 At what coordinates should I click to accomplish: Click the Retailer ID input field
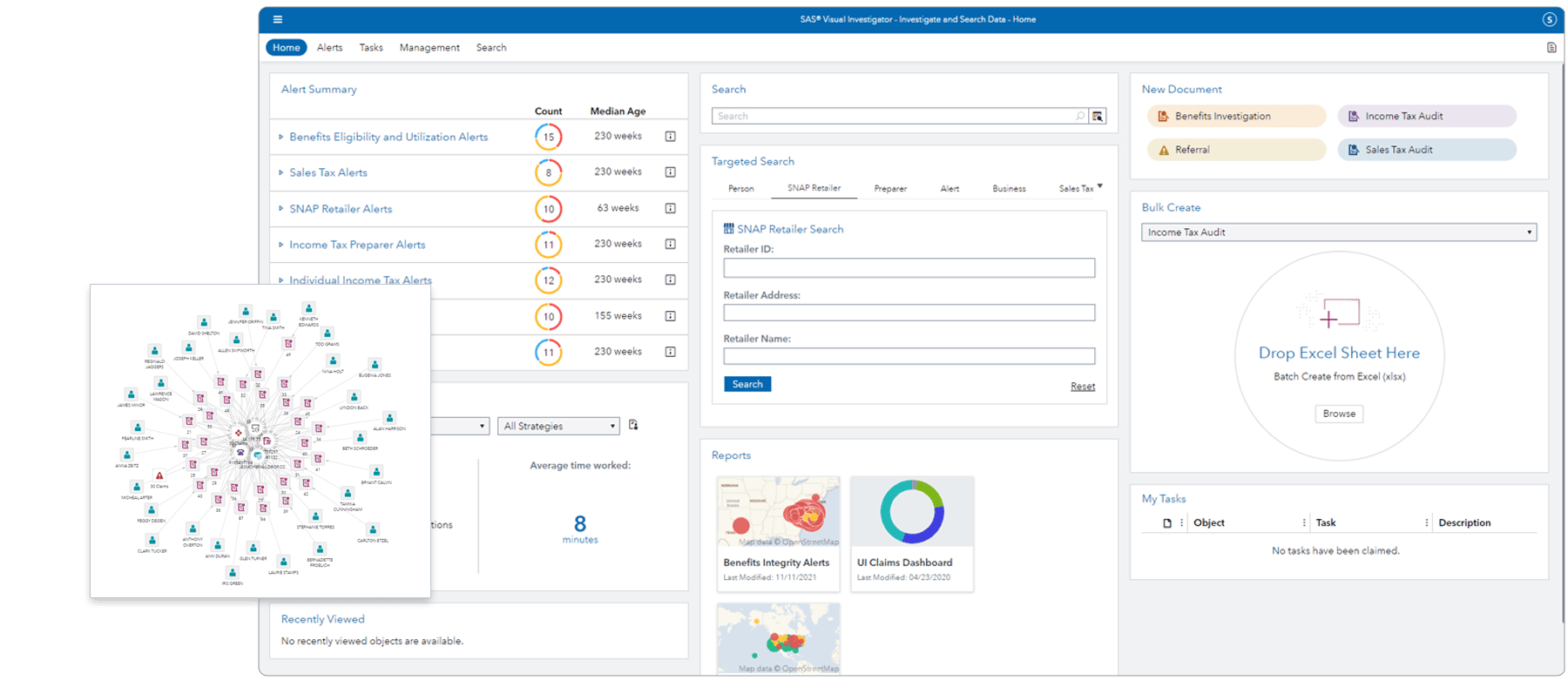[x=909, y=267]
